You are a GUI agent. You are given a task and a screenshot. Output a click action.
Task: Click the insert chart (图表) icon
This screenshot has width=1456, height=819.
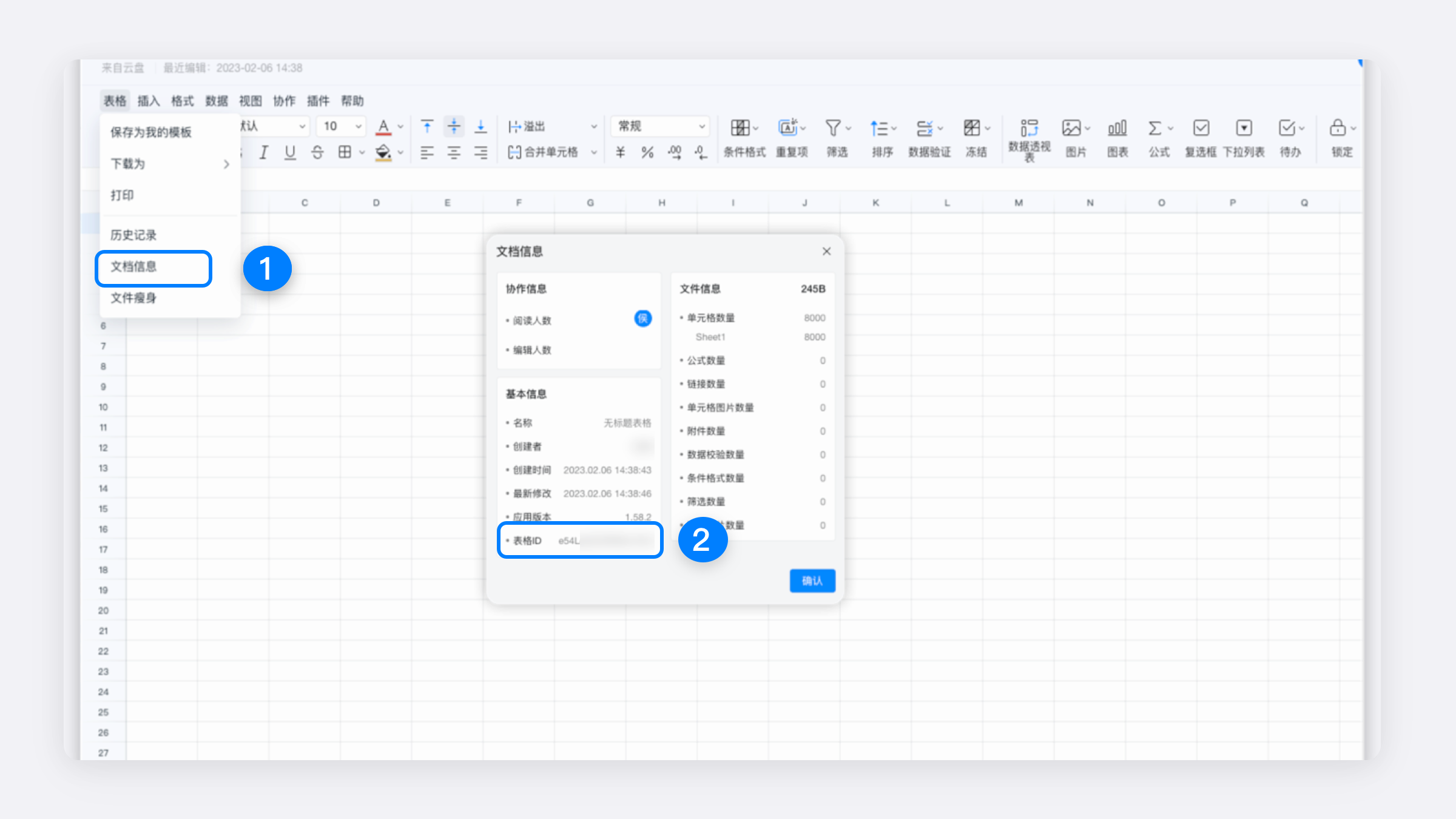point(1117,129)
